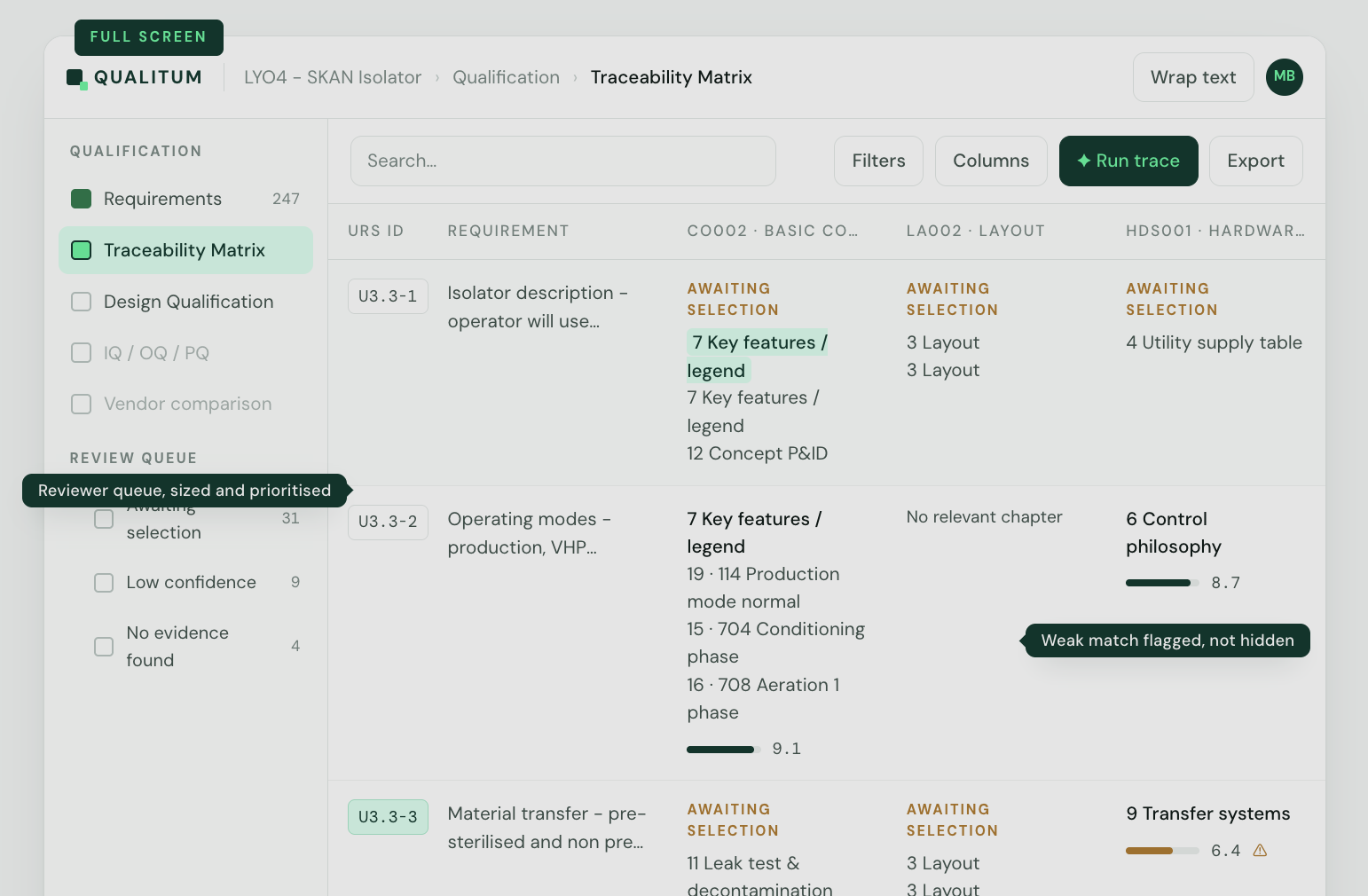Open Requirements in the sidebar
1368x896 pixels.
185,199
